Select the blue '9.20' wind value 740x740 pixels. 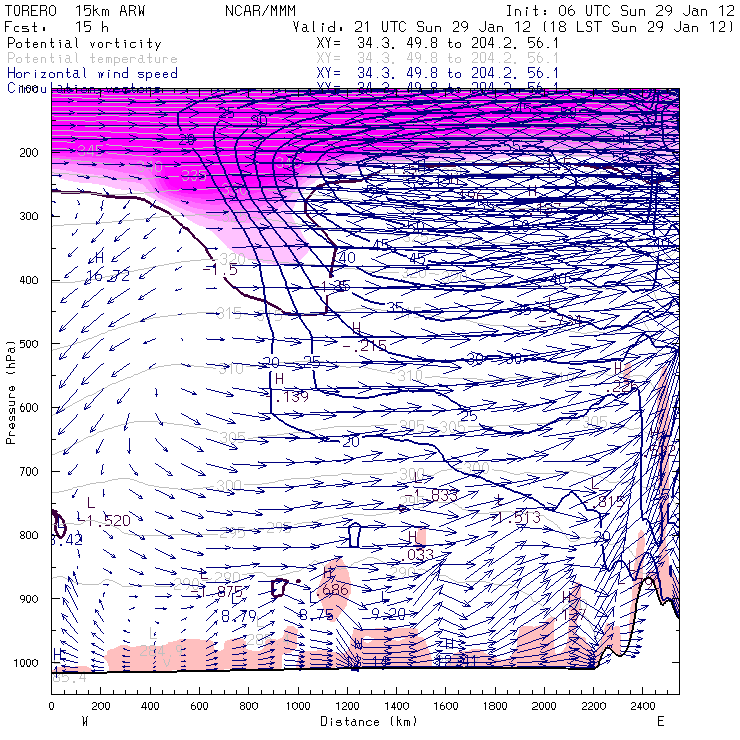(x=388, y=614)
